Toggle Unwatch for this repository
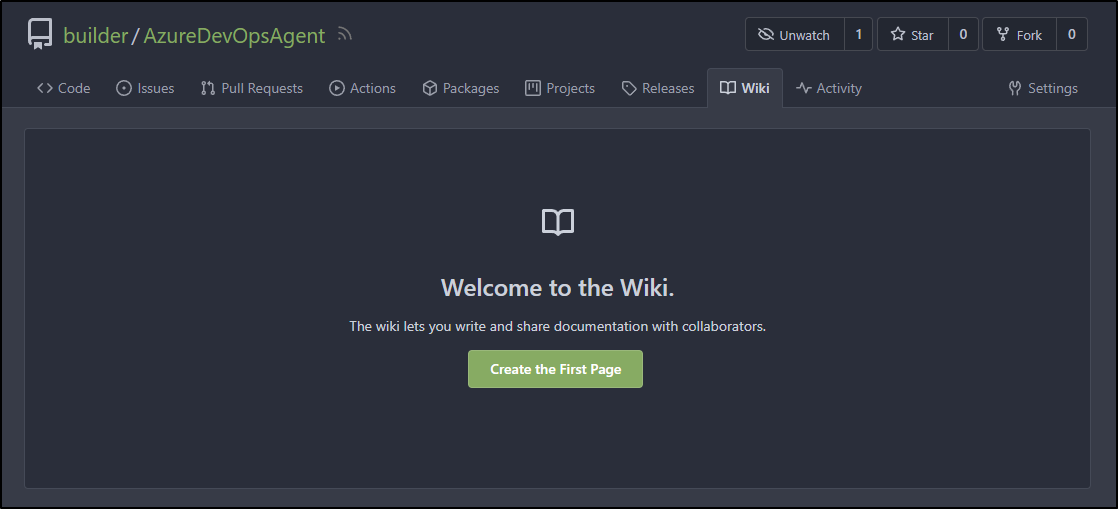This screenshot has height=509, width=1118. pos(795,34)
